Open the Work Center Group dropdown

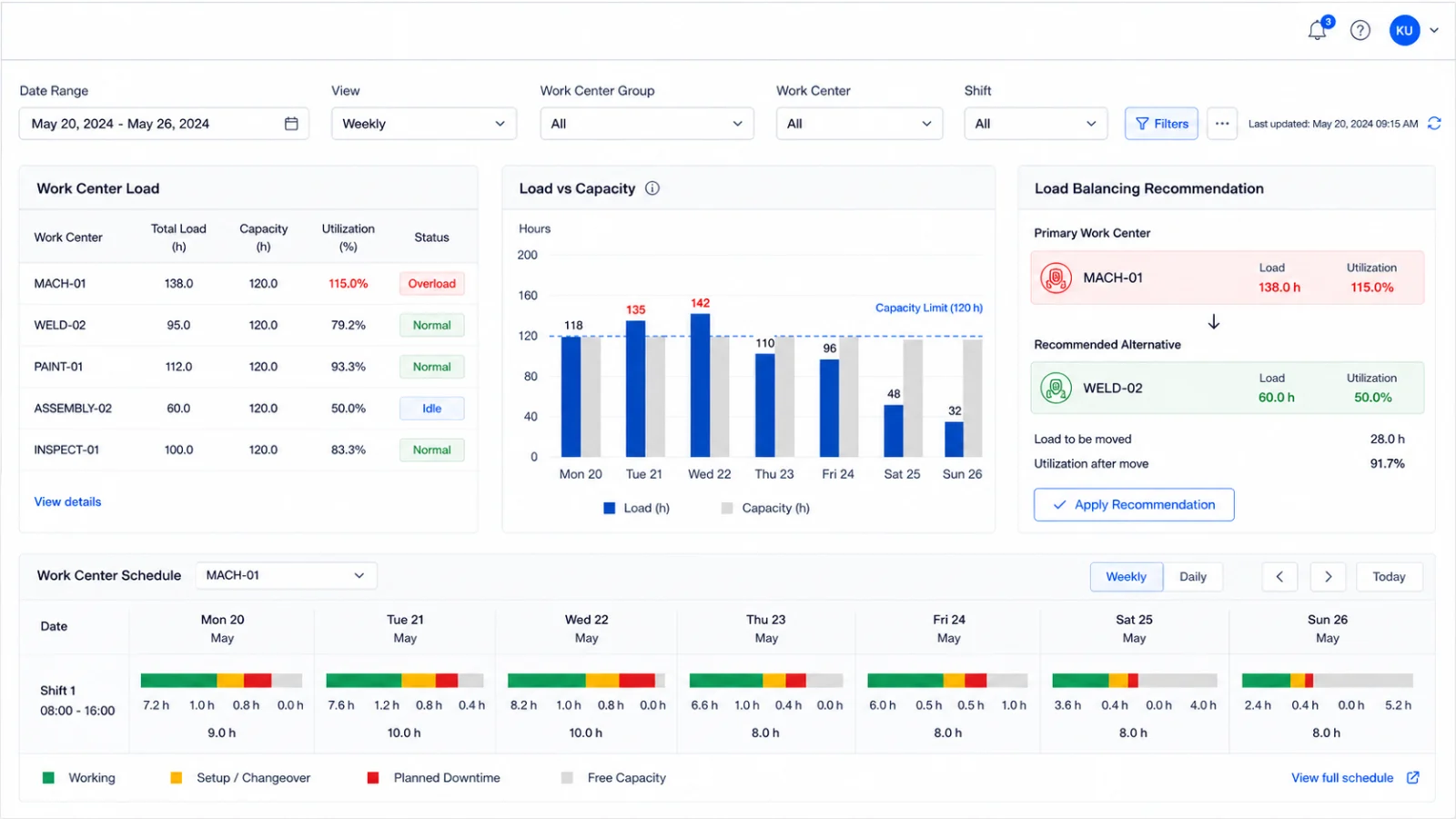647,124
